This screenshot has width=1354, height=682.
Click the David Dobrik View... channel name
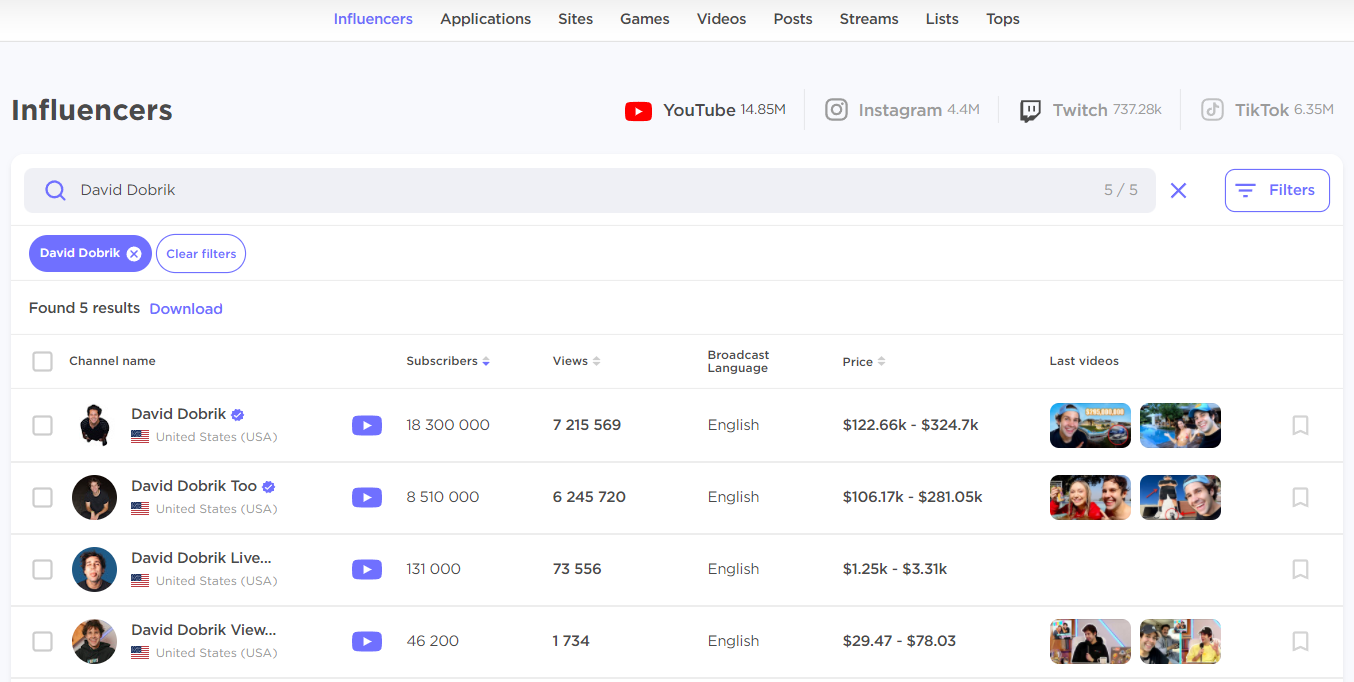point(203,630)
